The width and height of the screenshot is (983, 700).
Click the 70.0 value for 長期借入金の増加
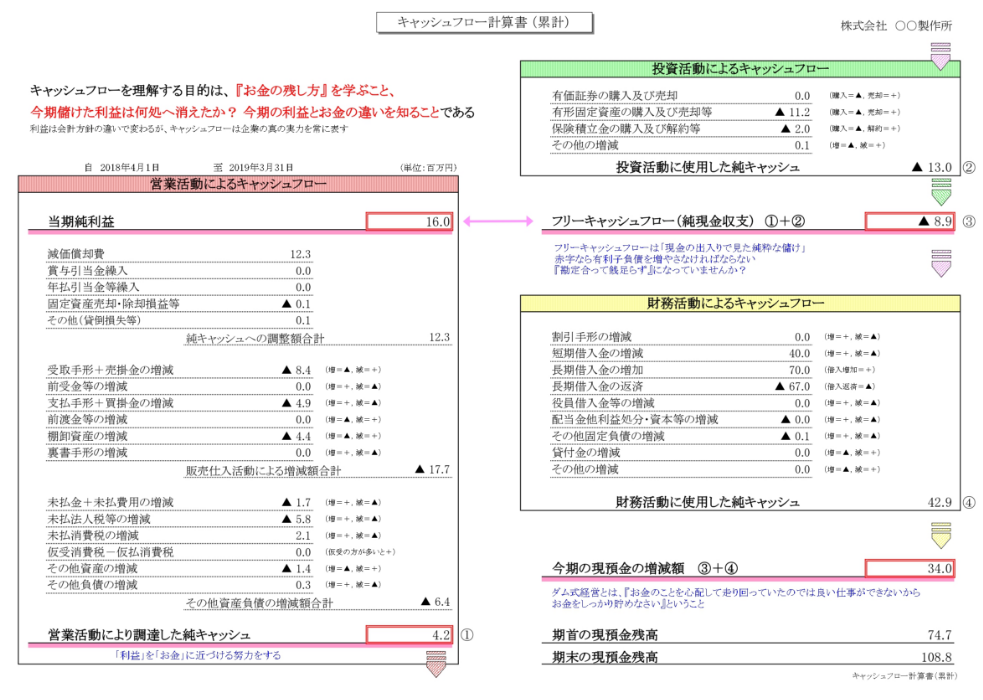pos(799,370)
